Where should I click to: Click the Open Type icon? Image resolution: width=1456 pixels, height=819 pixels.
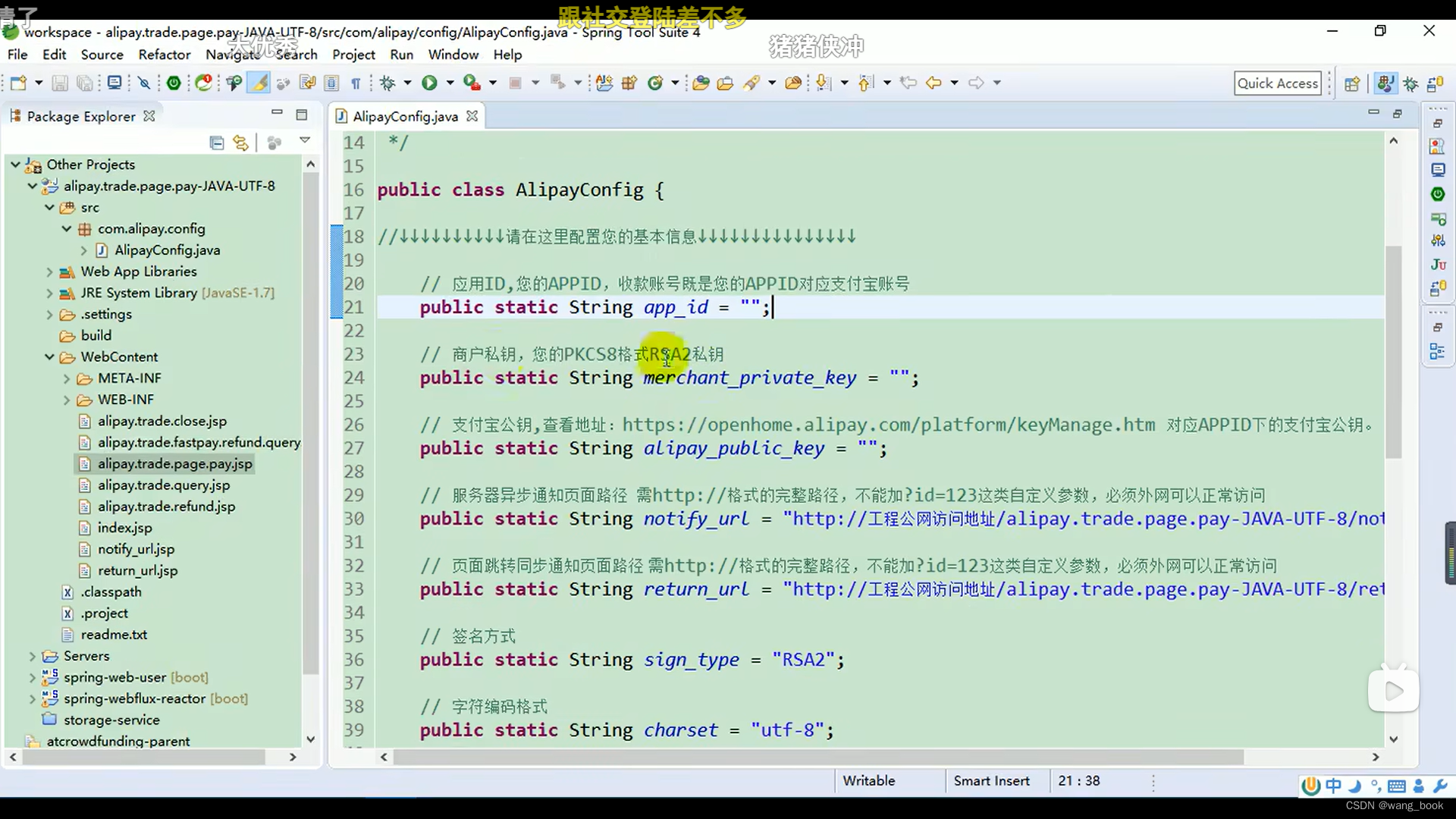(x=701, y=83)
